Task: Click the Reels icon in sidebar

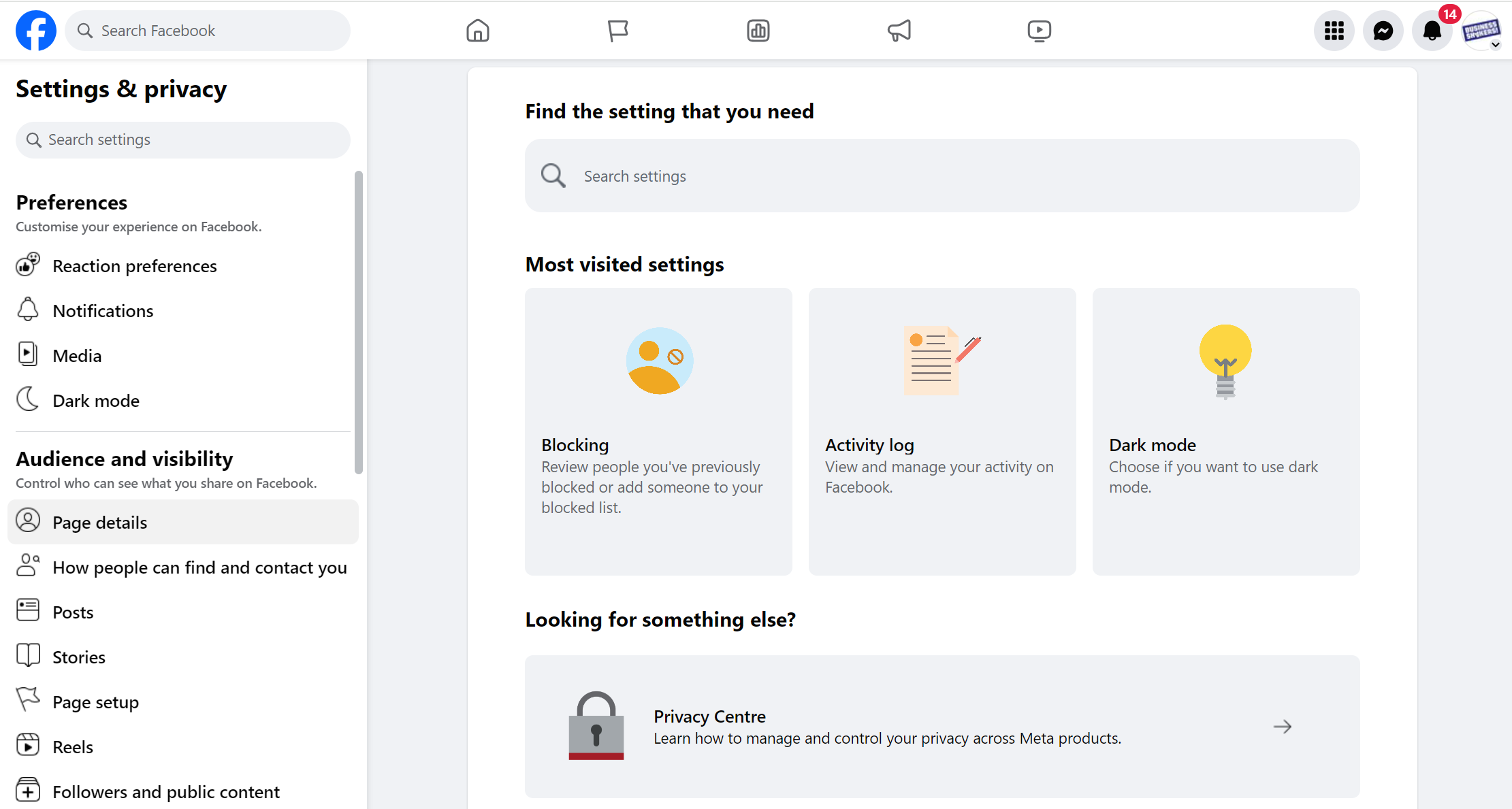Action: (x=28, y=745)
